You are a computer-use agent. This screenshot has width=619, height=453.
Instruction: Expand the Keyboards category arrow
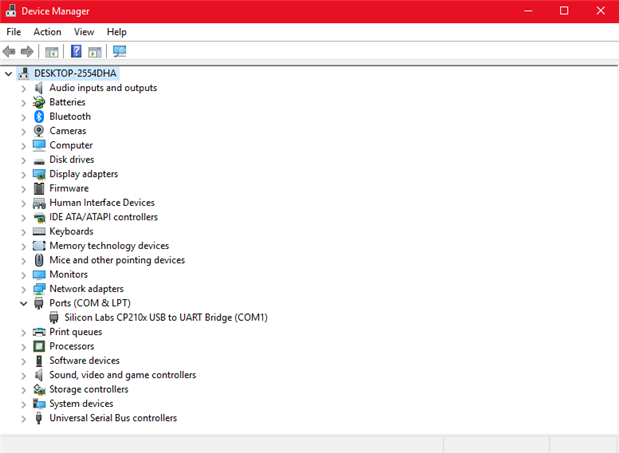pyautogui.click(x=24, y=232)
